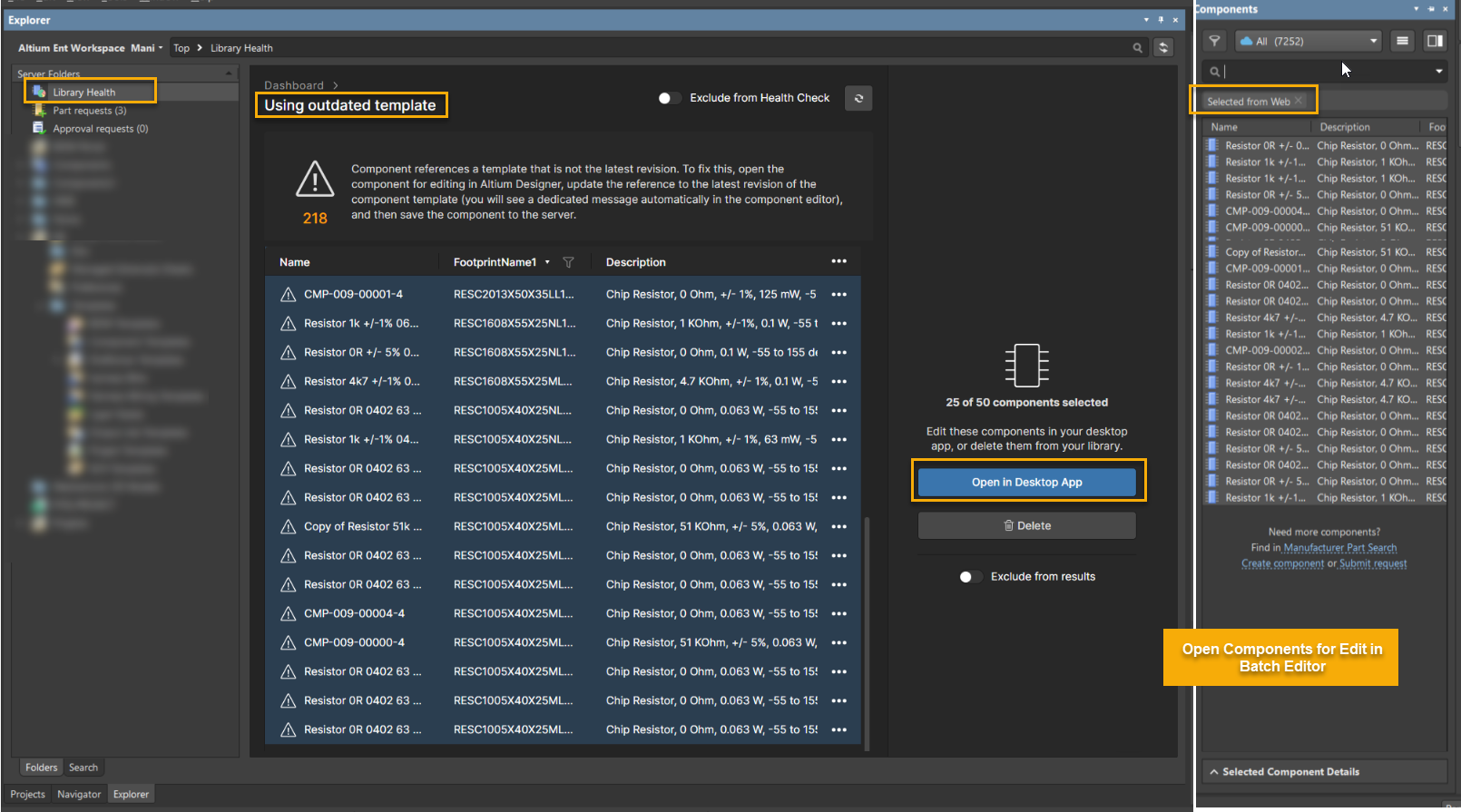Refresh the health check with the circular arrow button
This screenshot has height=812, width=1461.
point(858,98)
